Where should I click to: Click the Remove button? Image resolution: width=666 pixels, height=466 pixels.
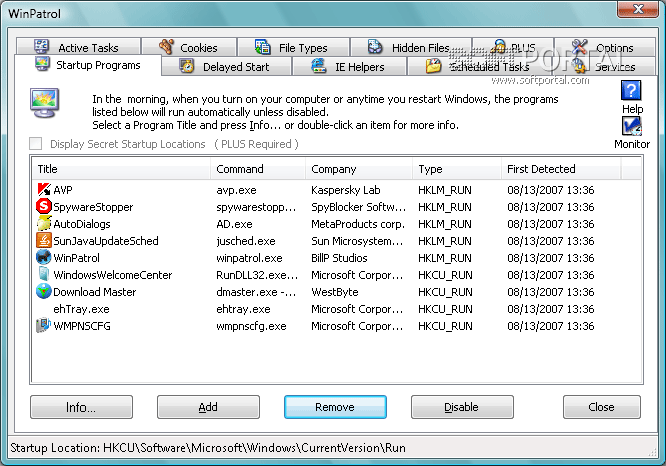pos(335,407)
